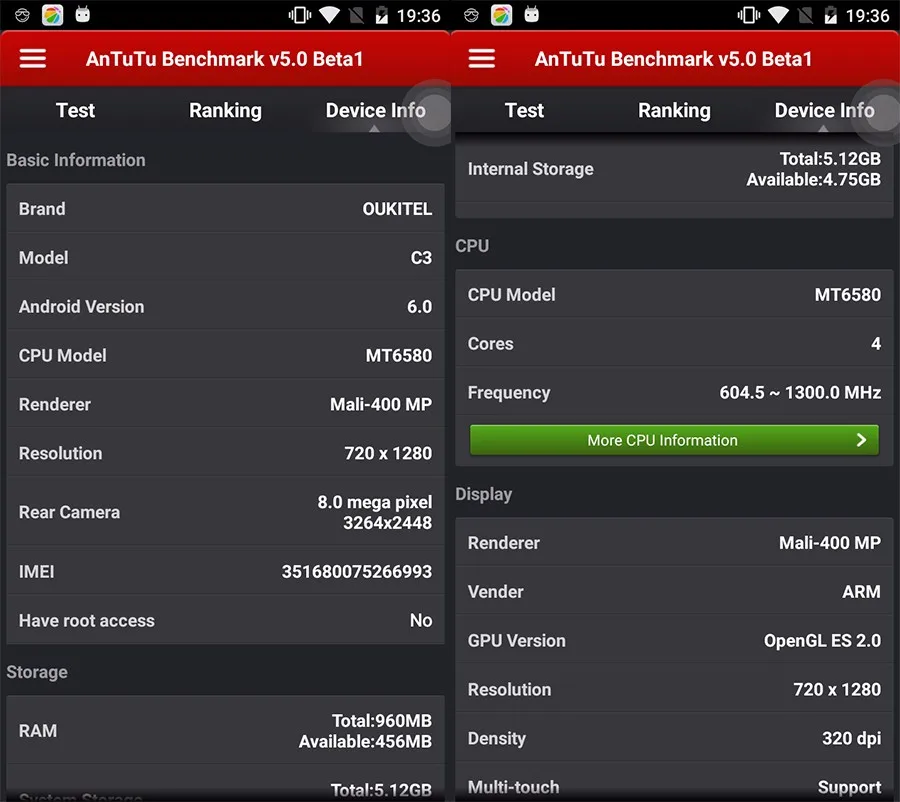This screenshot has width=900, height=802.
Task: Tap the face notification icon in left status bar
Action: coord(22,15)
